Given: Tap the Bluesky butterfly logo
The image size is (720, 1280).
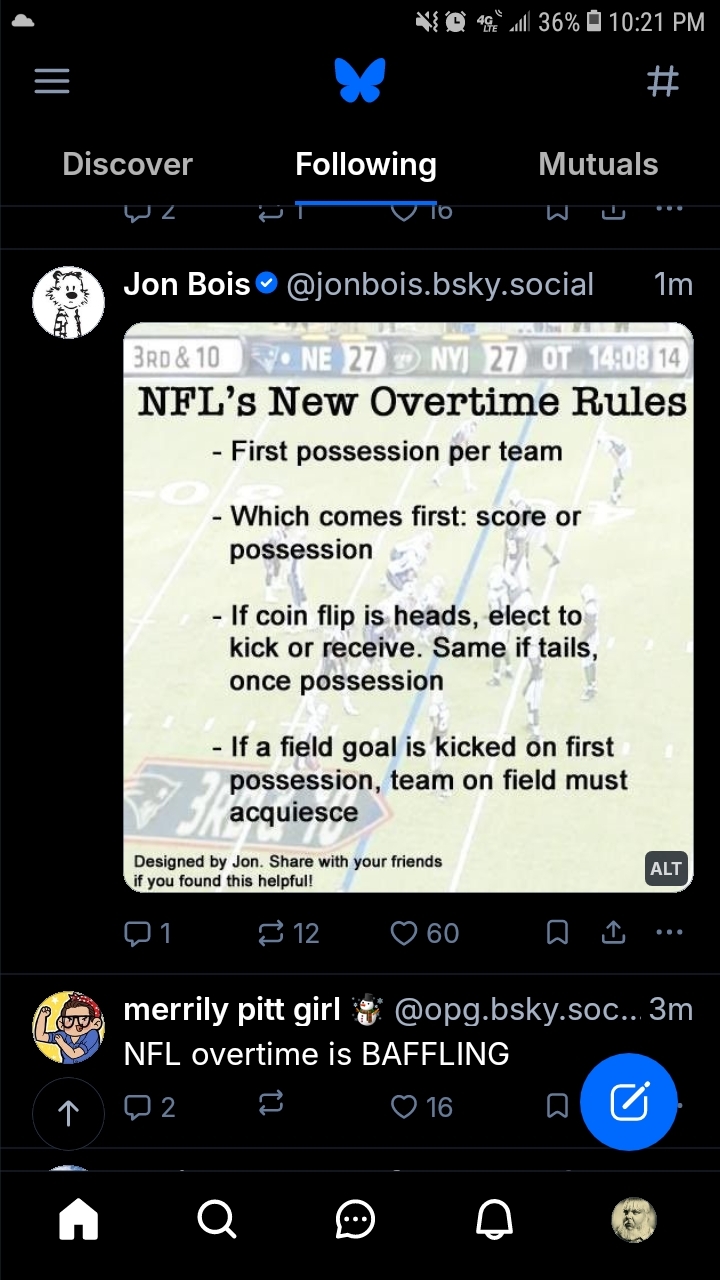Looking at the screenshot, I should coord(360,81).
